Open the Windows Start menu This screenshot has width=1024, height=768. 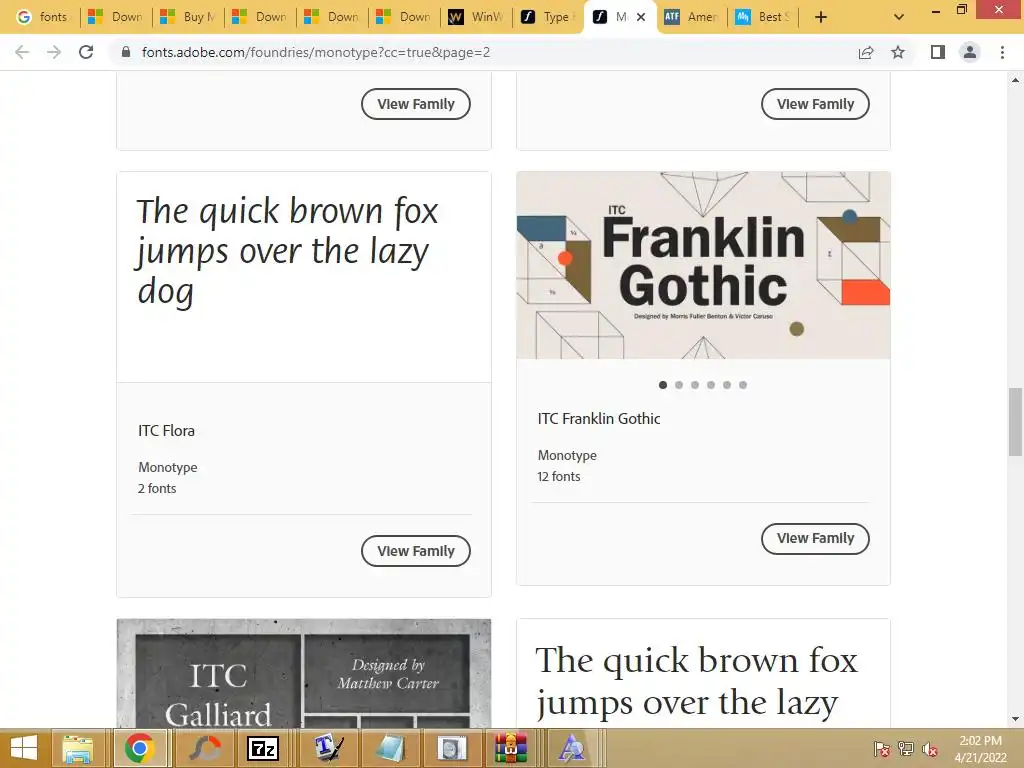[24, 748]
